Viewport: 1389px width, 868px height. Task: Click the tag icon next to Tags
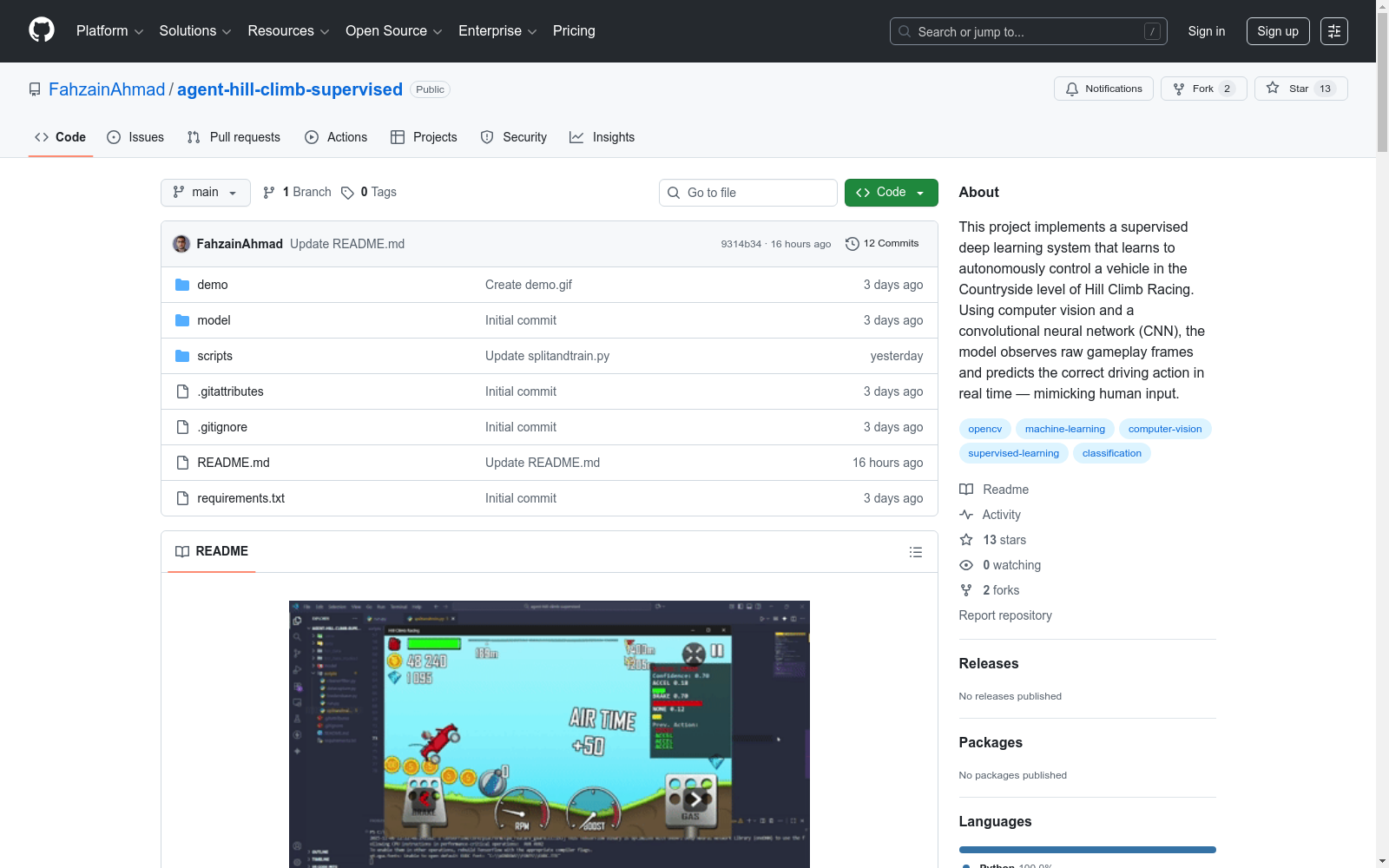(x=347, y=193)
